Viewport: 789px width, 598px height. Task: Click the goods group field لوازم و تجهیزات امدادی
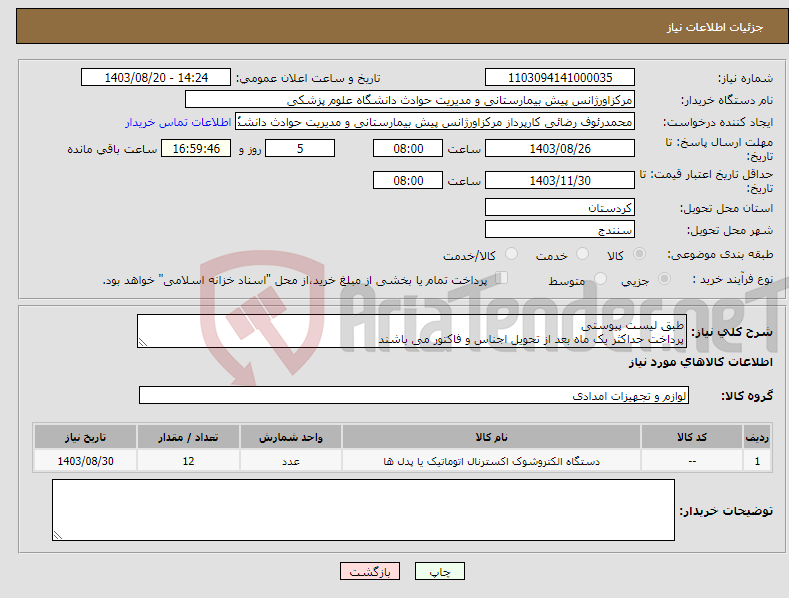pos(414,396)
